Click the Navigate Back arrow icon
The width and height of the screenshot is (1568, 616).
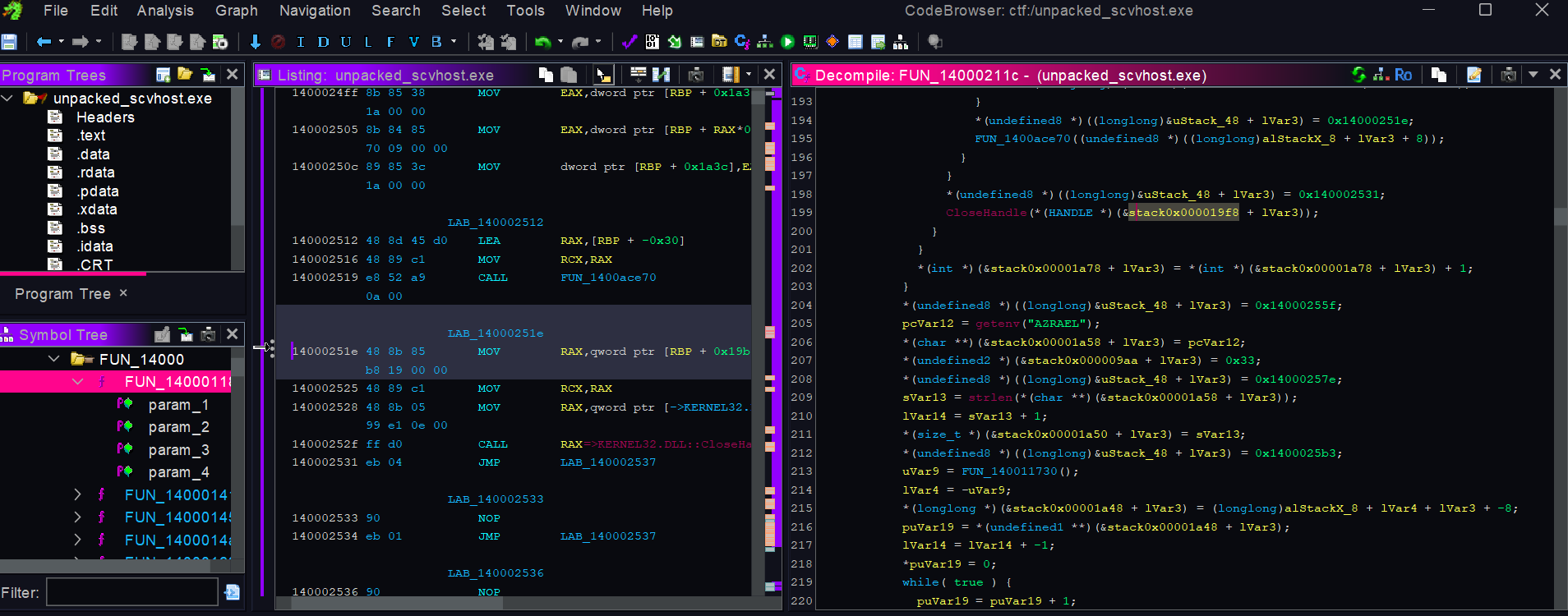pos(44,42)
